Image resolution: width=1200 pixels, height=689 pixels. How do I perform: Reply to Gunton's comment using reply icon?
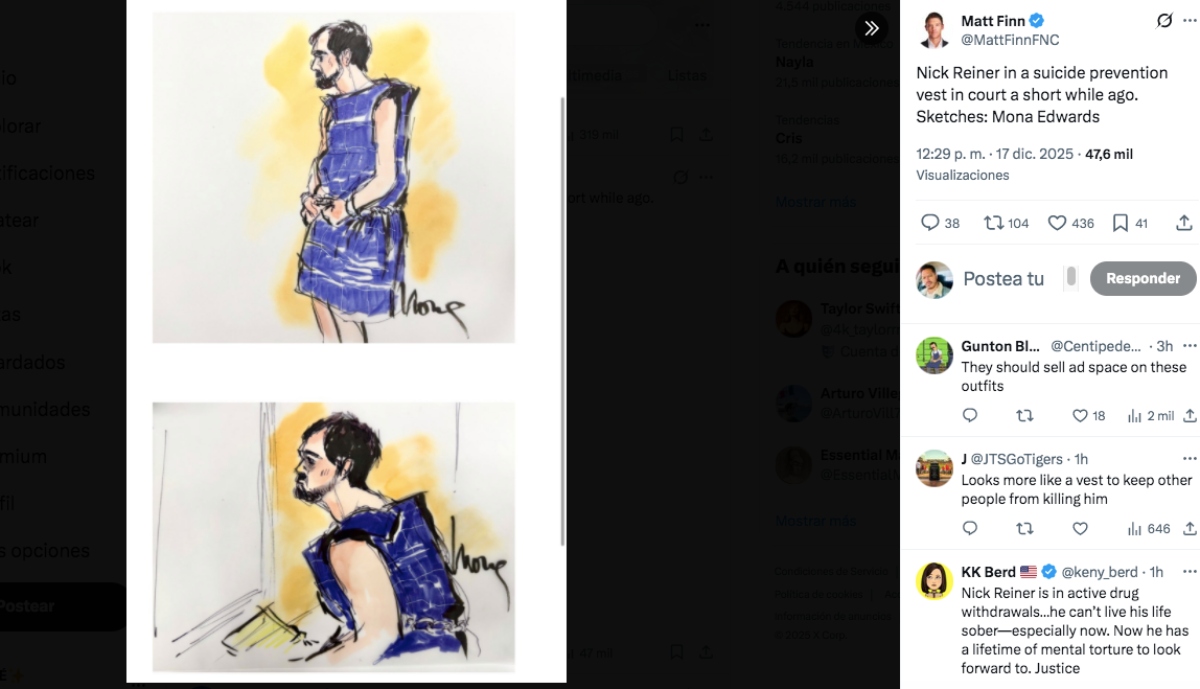969,416
